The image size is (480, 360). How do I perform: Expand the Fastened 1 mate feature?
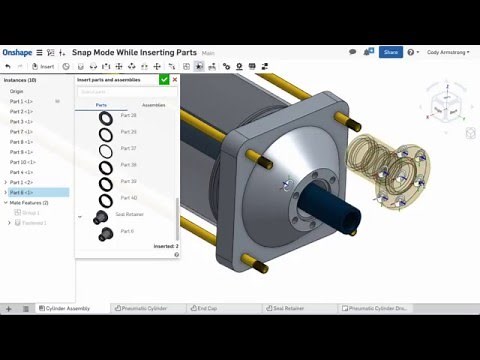click(x=9, y=223)
